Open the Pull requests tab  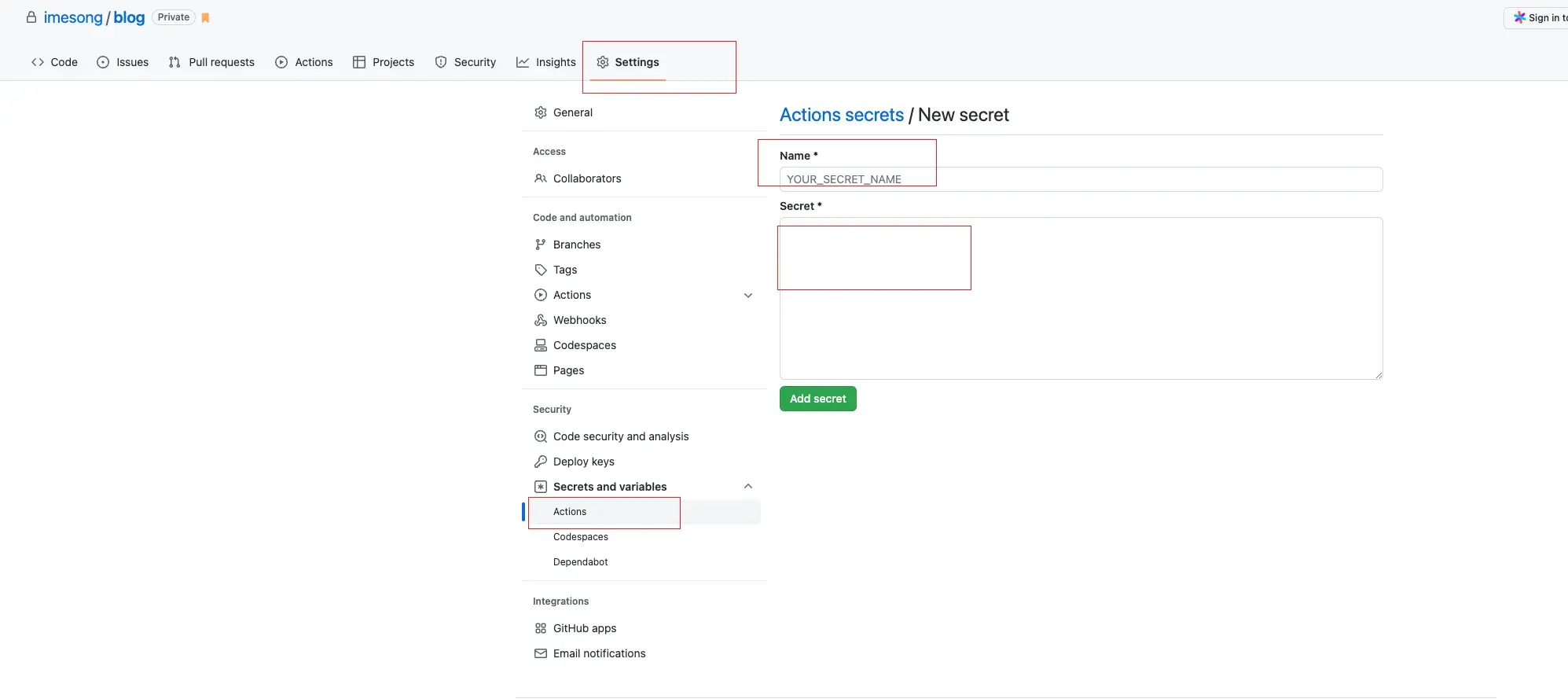tap(212, 62)
